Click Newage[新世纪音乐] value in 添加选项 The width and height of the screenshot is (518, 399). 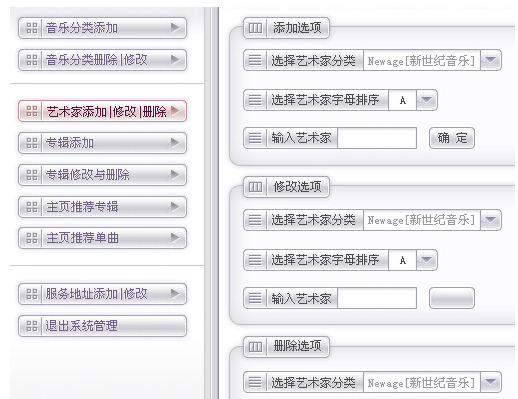point(421,61)
